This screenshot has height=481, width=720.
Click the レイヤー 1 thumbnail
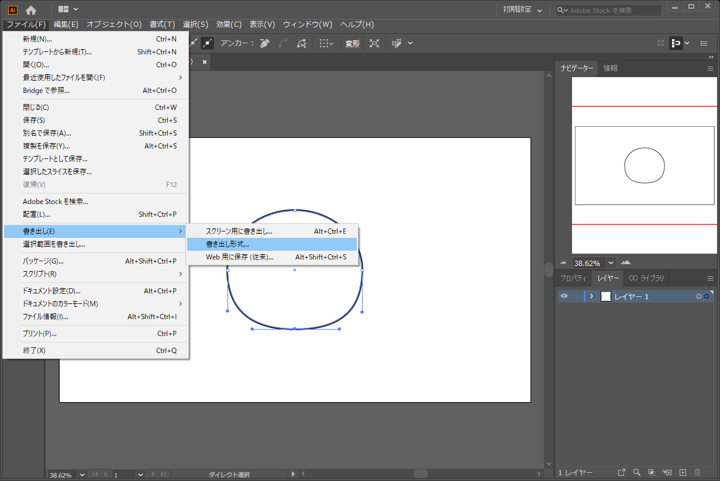point(606,296)
